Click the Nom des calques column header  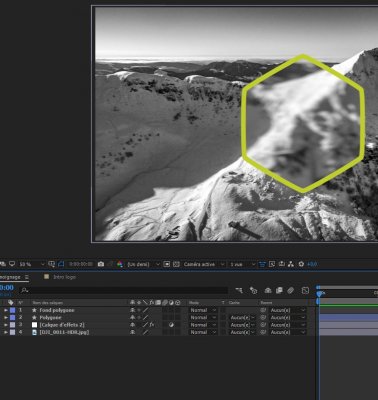coord(47,303)
